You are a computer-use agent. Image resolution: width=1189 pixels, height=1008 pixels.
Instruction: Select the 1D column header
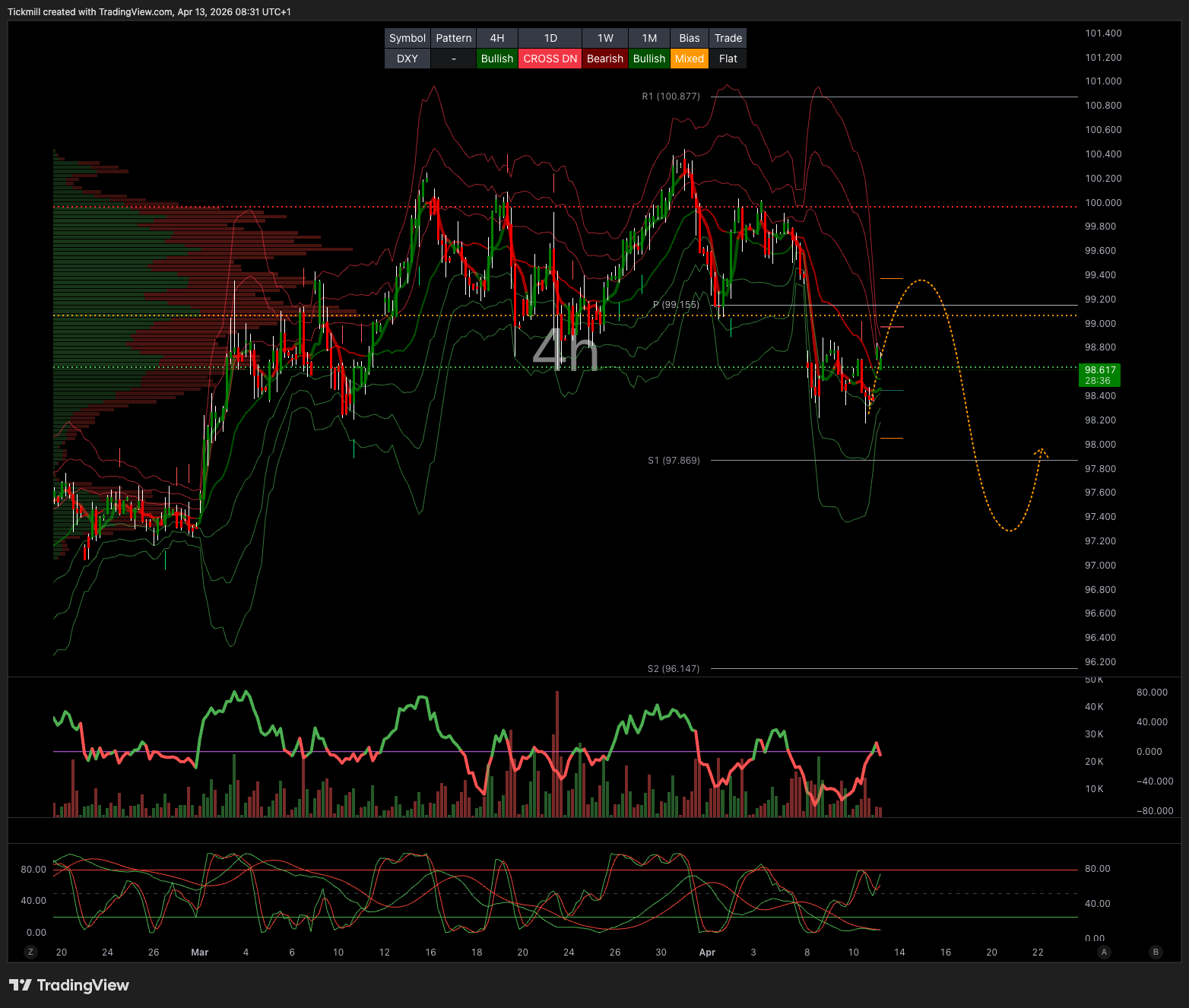[550, 38]
